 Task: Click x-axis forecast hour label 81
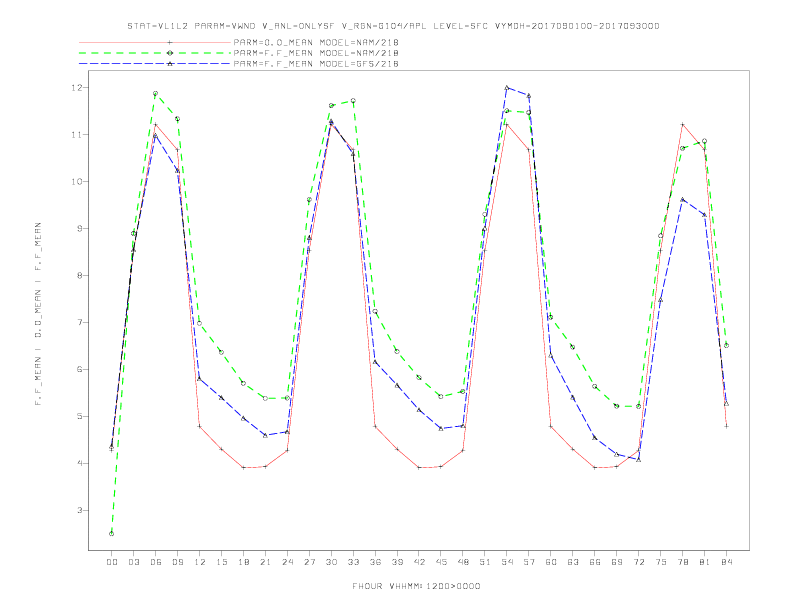coord(705,562)
